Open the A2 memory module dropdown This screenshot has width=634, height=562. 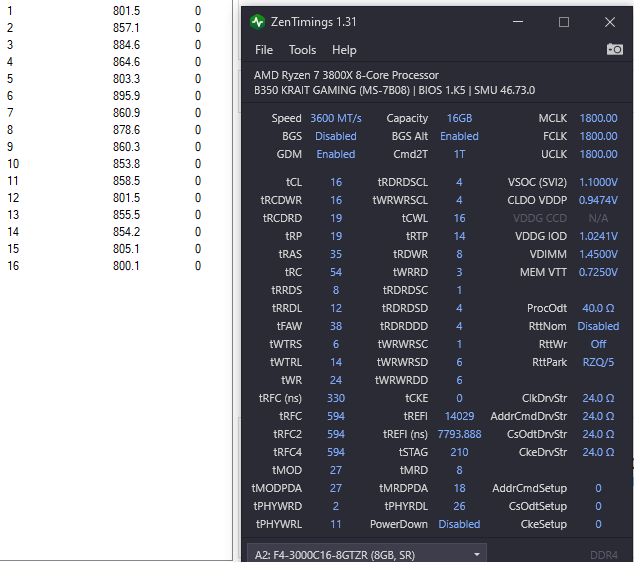click(x=366, y=554)
